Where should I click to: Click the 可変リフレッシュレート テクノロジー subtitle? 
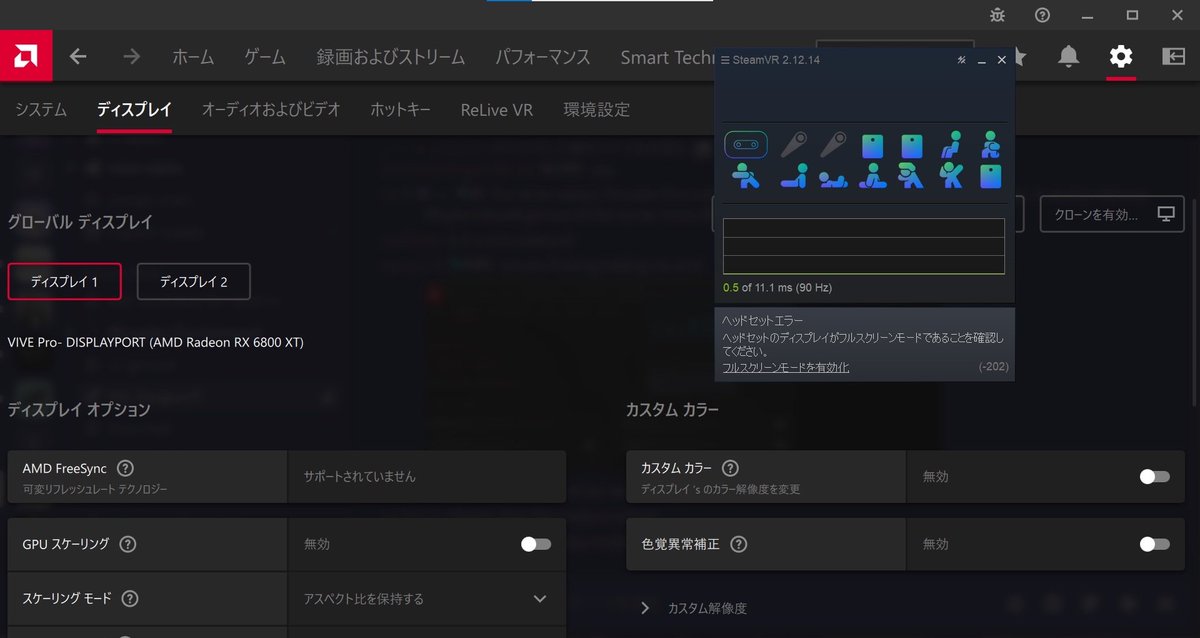(x=95, y=490)
